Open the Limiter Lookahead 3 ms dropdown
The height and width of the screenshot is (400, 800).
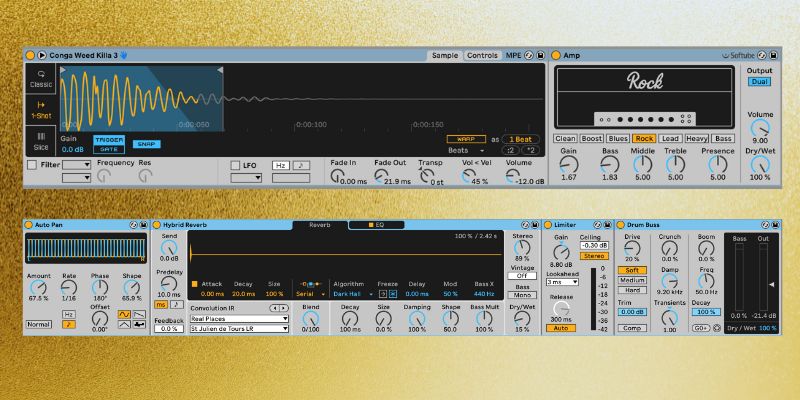[562, 282]
